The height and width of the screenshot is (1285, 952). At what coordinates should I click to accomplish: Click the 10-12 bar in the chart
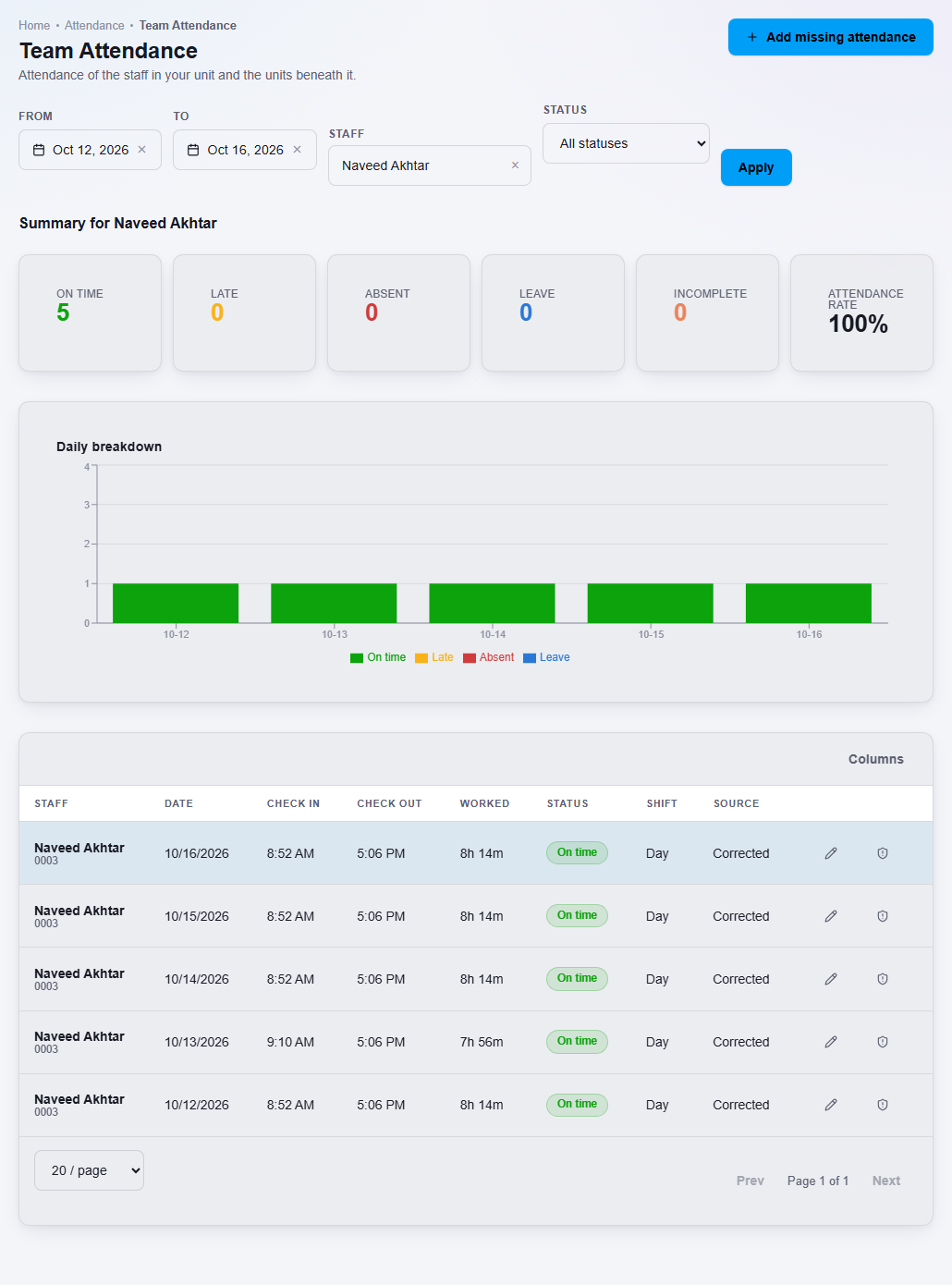point(176,603)
